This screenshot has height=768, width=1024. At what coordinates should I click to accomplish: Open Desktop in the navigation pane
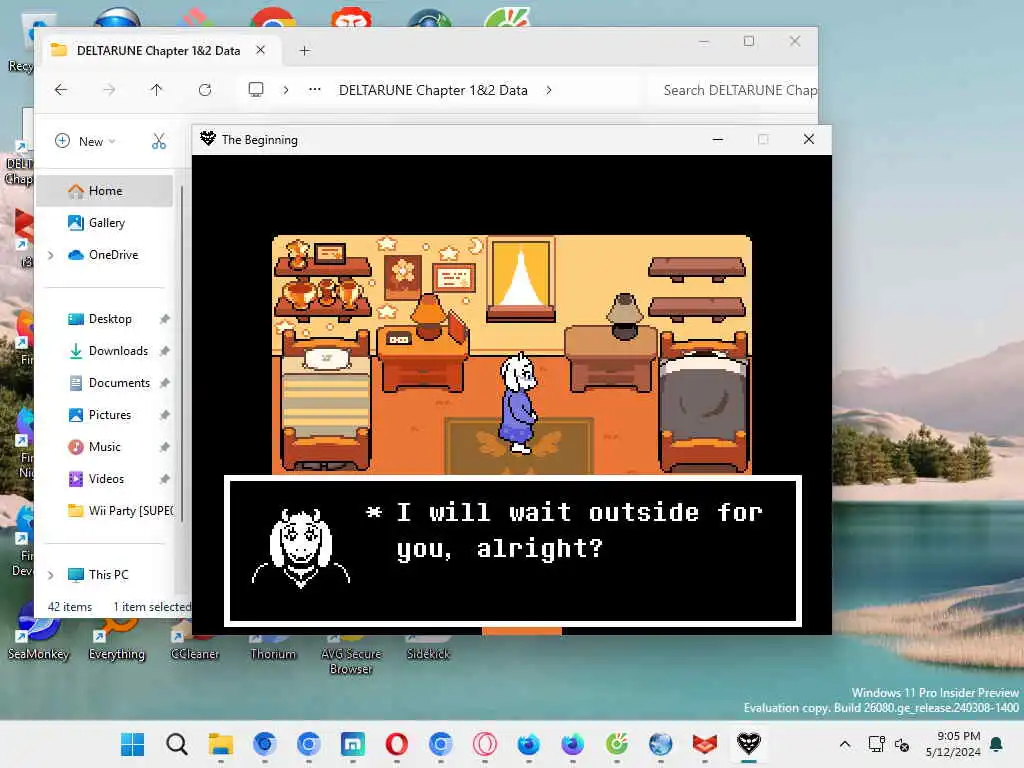(104, 319)
